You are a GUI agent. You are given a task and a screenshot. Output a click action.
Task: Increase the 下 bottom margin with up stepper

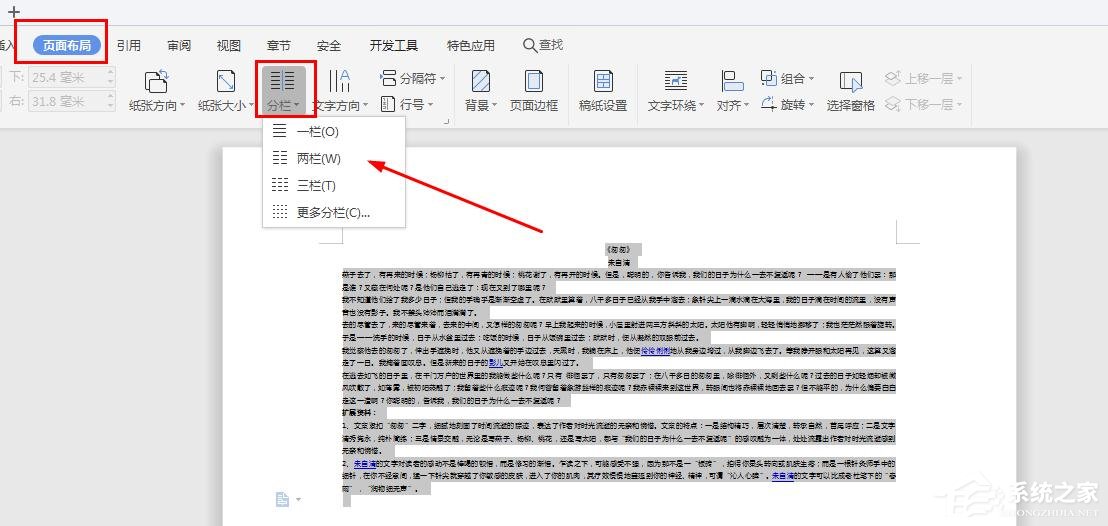pyautogui.click(x=110, y=73)
